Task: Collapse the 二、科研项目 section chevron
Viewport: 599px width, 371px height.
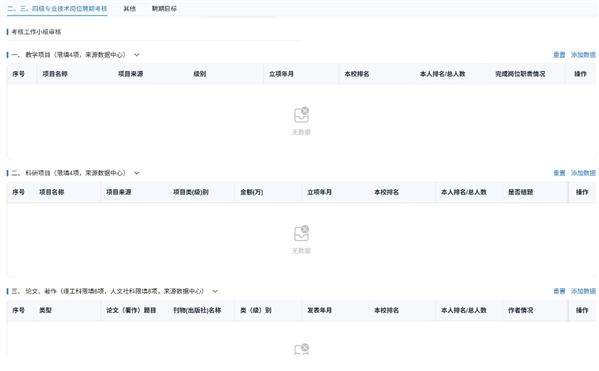Action: click(137, 173)
